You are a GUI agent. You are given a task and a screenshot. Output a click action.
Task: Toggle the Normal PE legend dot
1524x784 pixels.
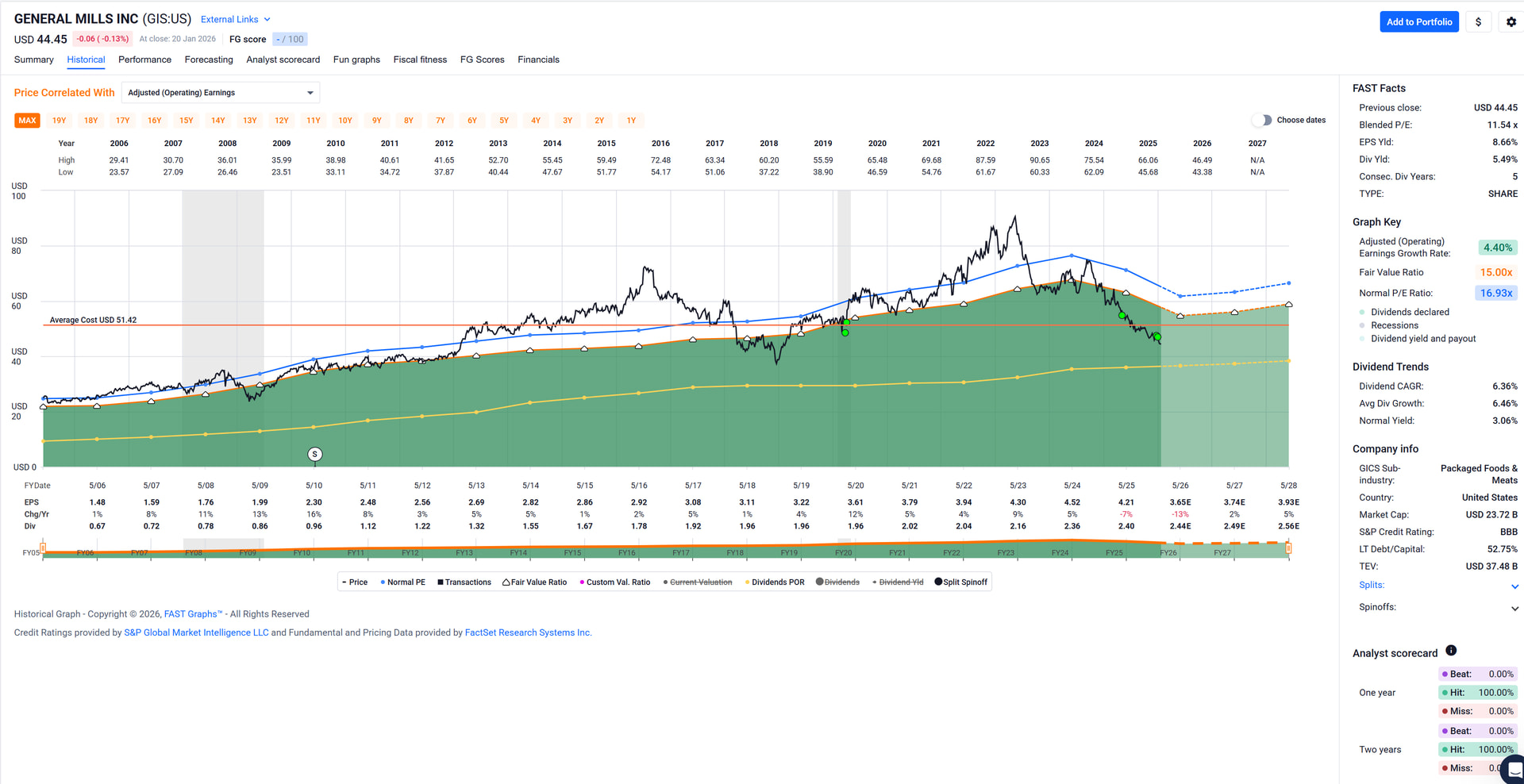pyautogui.click(x=383, y=582)
